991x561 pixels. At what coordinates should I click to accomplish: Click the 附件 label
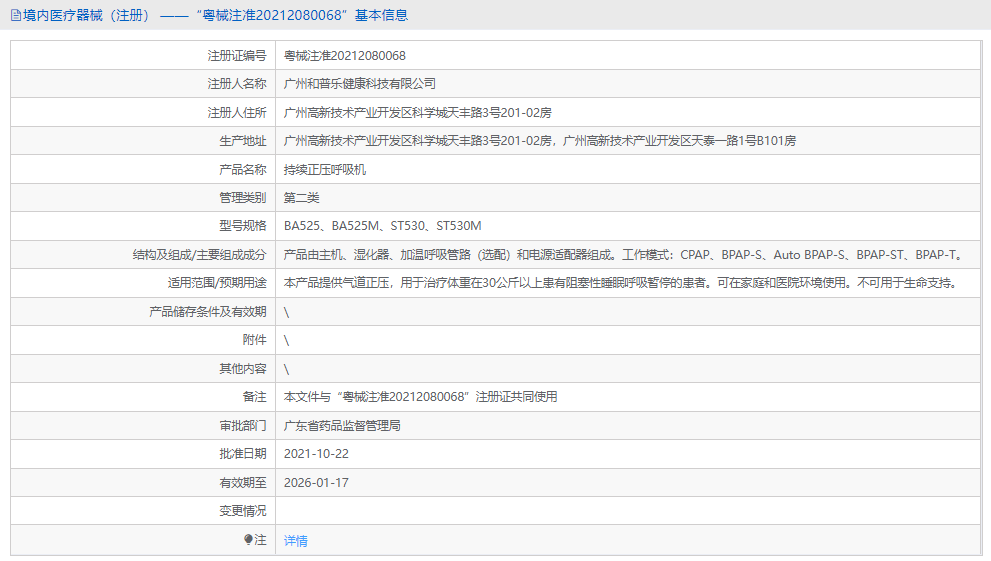255,340
